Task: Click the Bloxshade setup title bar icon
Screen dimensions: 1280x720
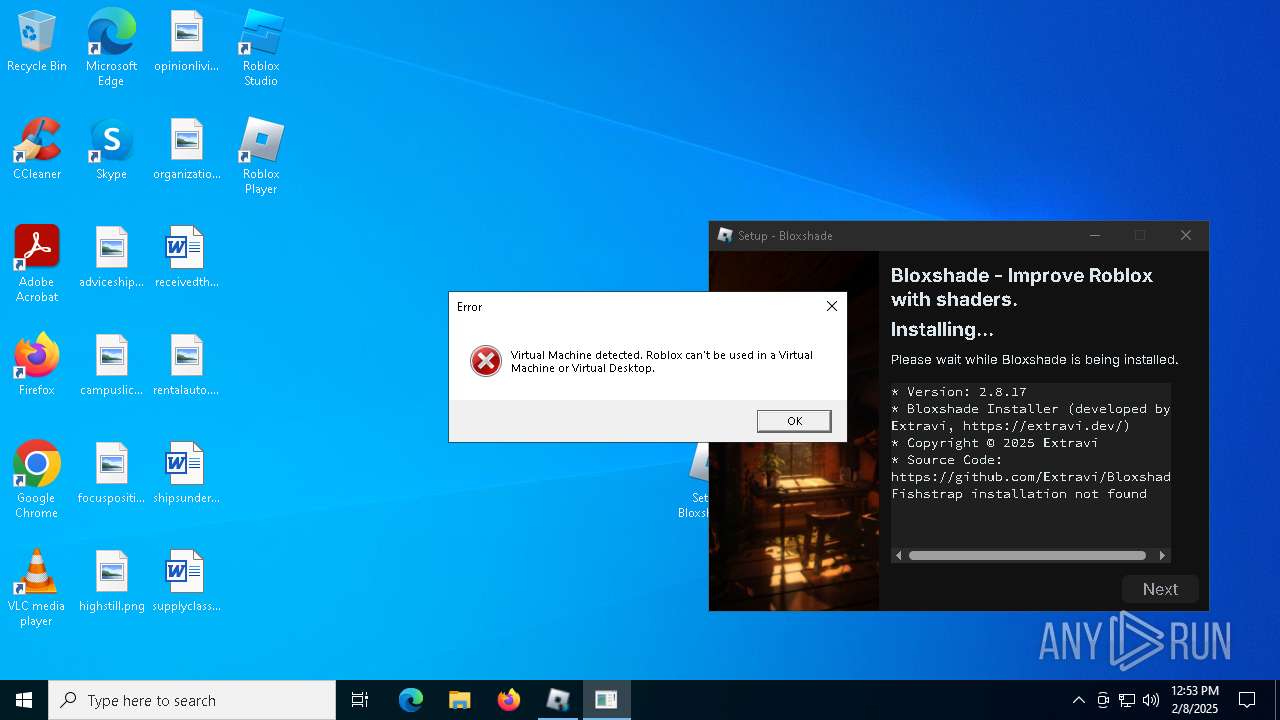Action: click(725, 236)
